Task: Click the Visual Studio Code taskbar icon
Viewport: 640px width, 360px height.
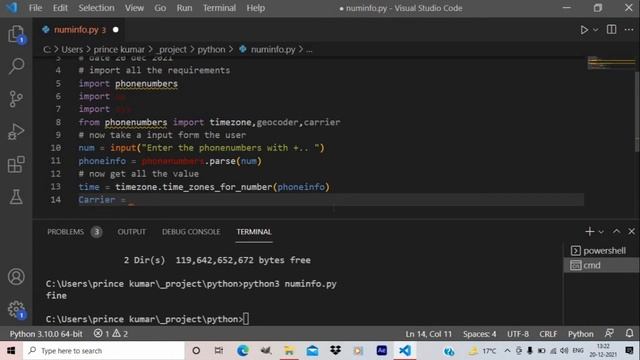Action: tap(404, 351)
